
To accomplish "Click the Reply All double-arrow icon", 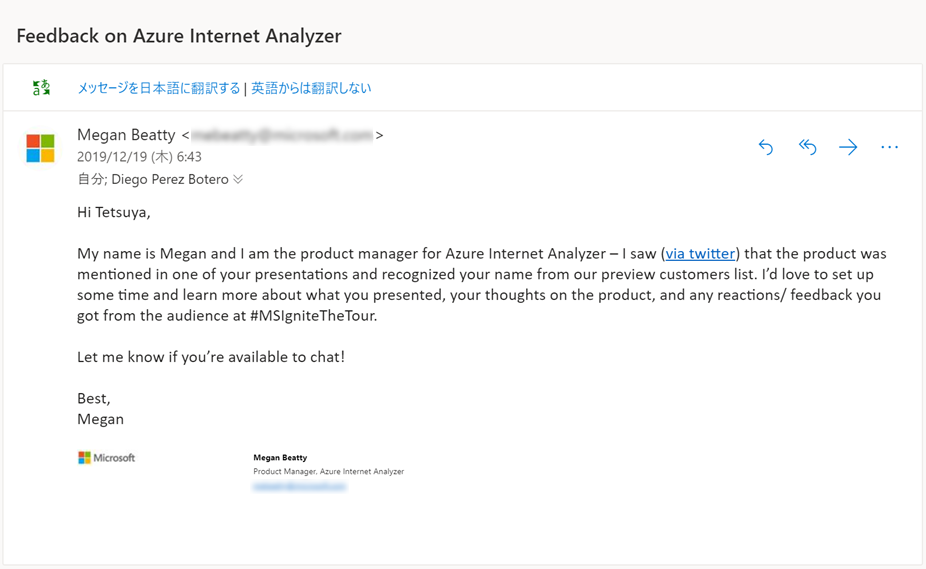I will click(x=807, y=147).
